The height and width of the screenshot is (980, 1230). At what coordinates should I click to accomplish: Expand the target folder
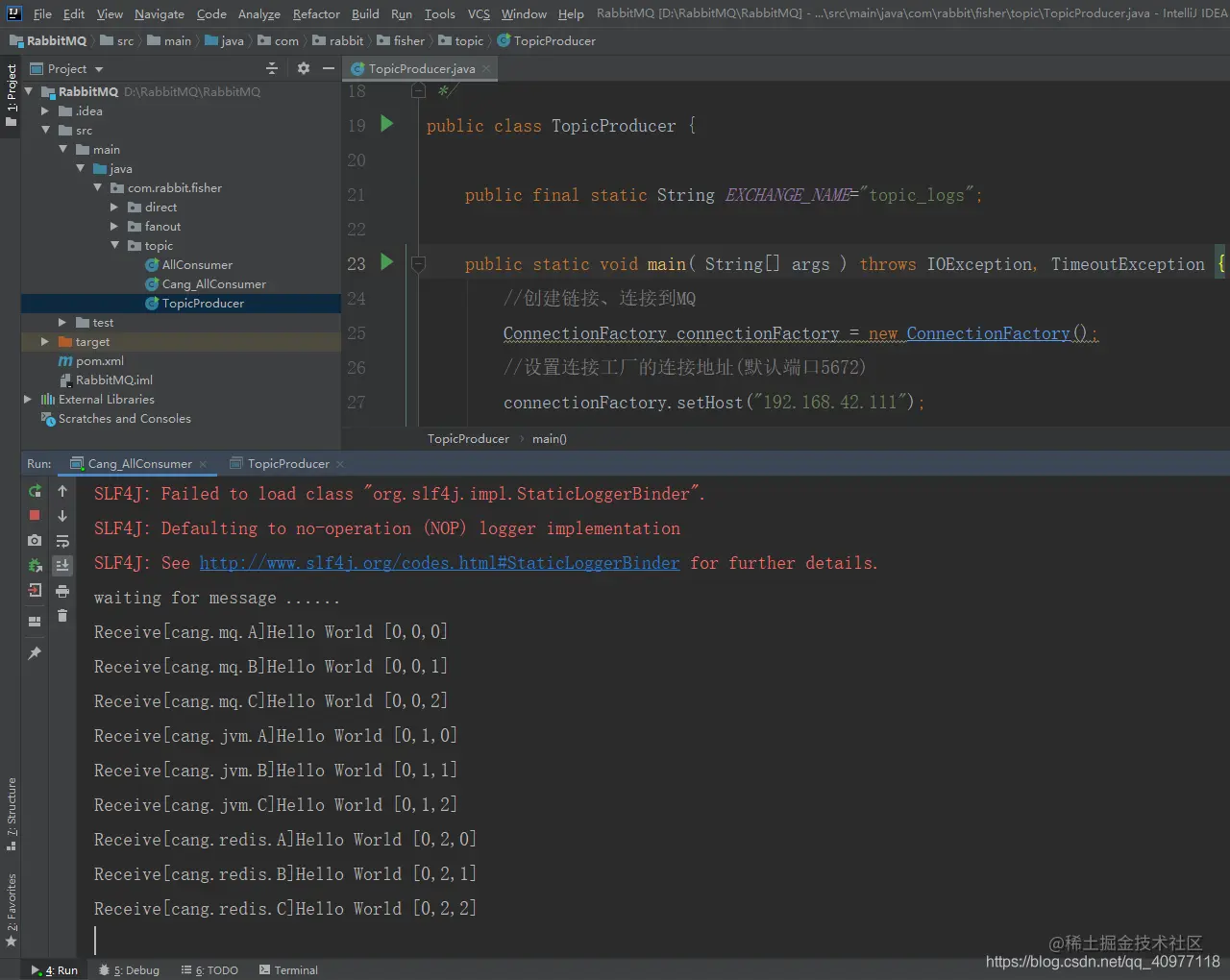(x=45, y=342)
